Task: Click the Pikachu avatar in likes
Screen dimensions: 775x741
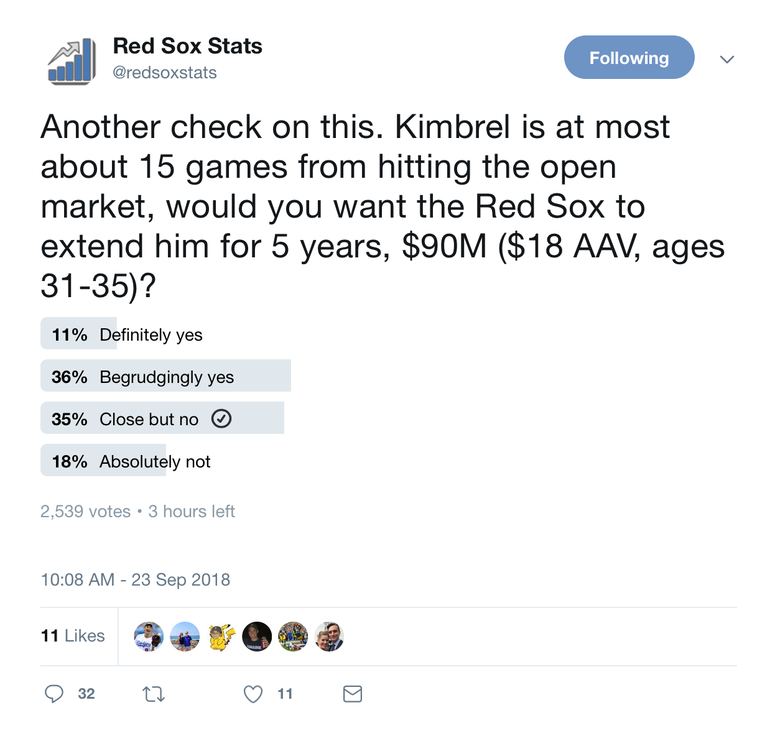Action: click(x=221, y=636)
